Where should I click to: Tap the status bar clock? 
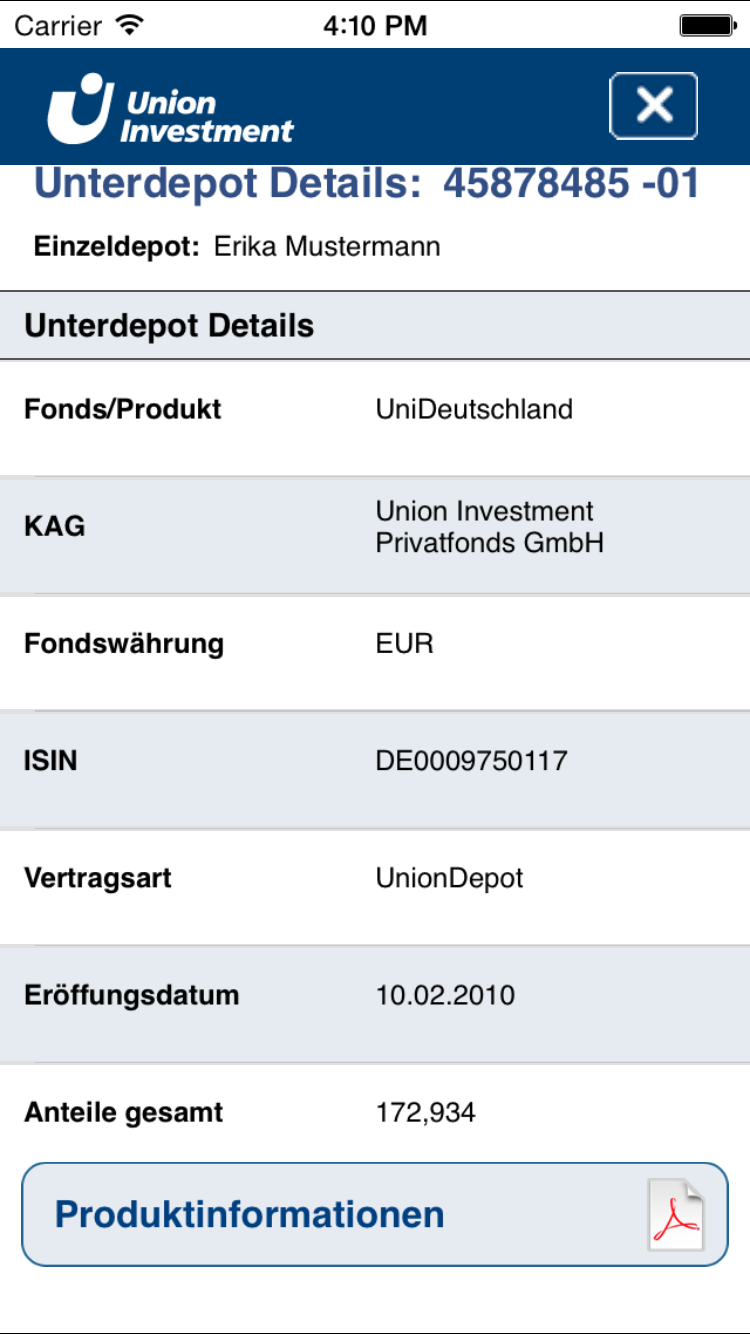pyautogui.click(x=375, y=25)
